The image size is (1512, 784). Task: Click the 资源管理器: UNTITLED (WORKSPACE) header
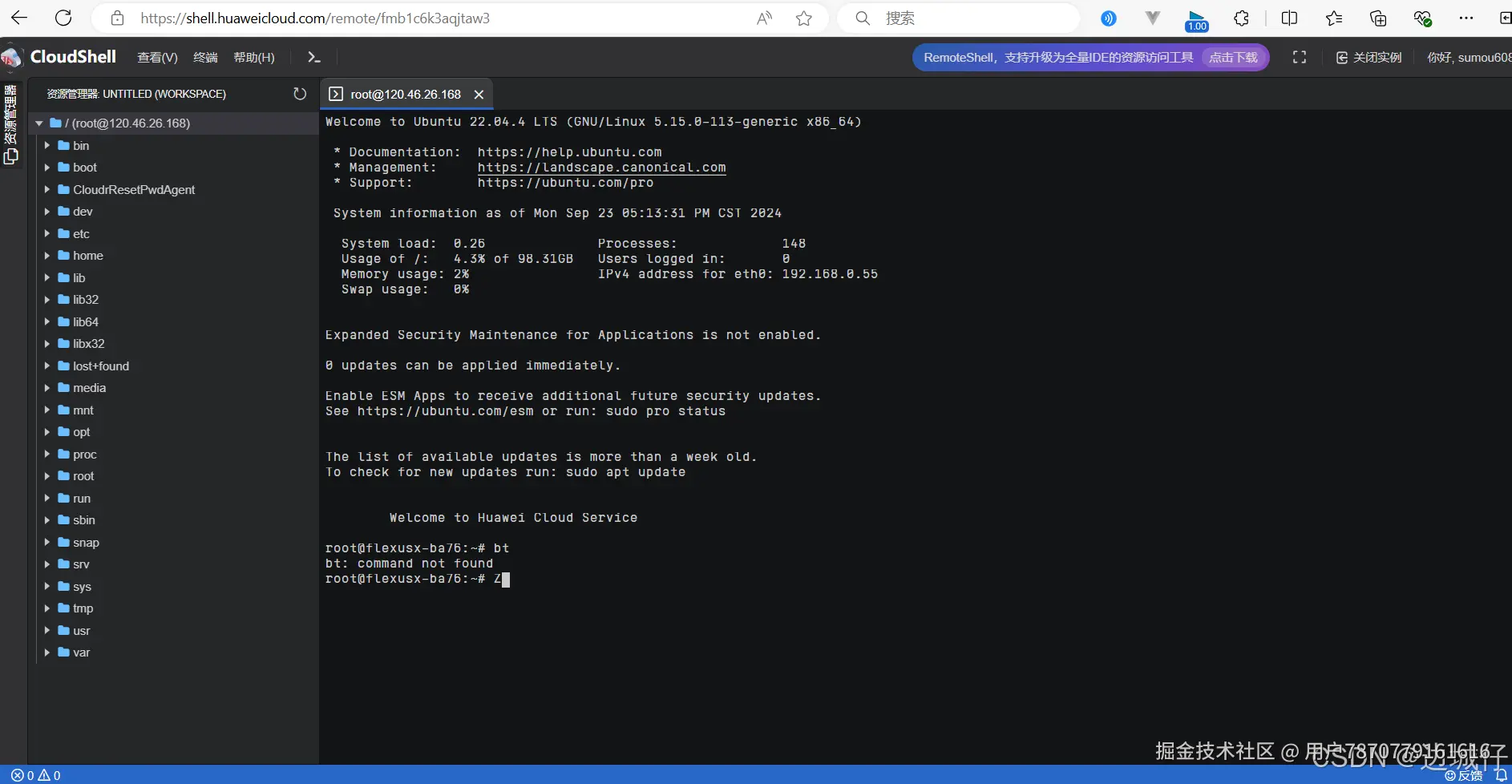pyautogui.click(x=136, y=94)
